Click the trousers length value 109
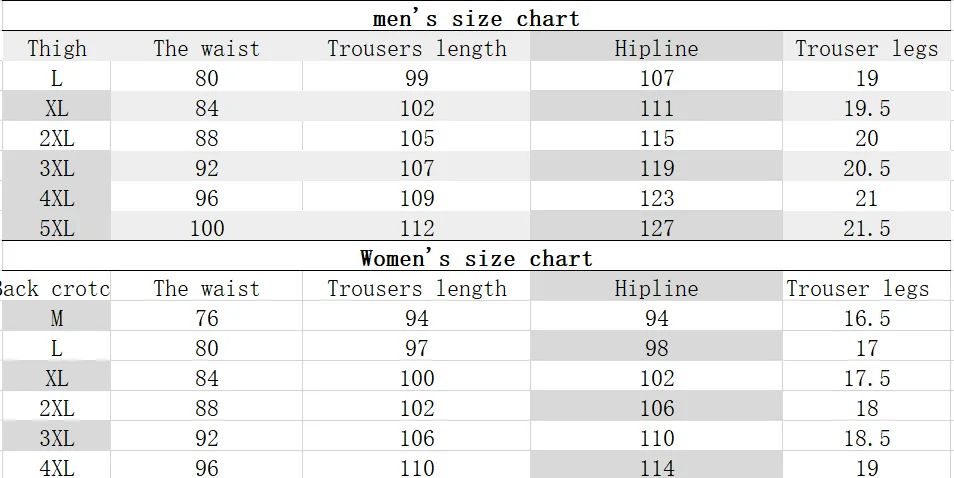 [x=417, y=198]
